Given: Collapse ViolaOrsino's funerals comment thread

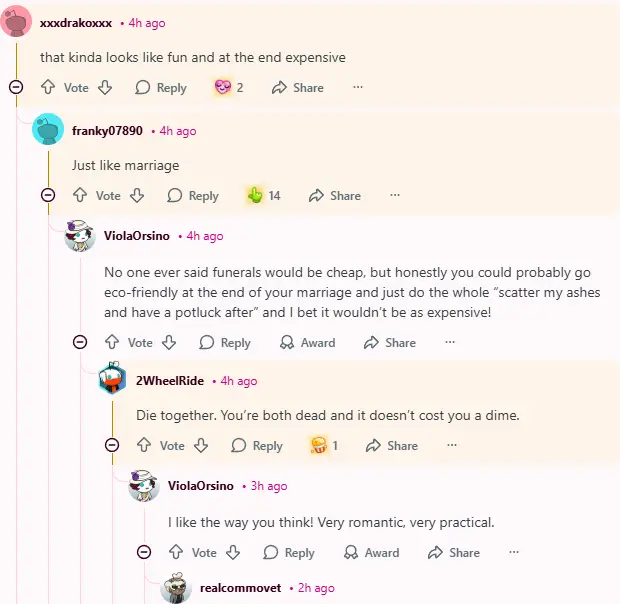Looking at the screenshot, I should pos(80,342).
